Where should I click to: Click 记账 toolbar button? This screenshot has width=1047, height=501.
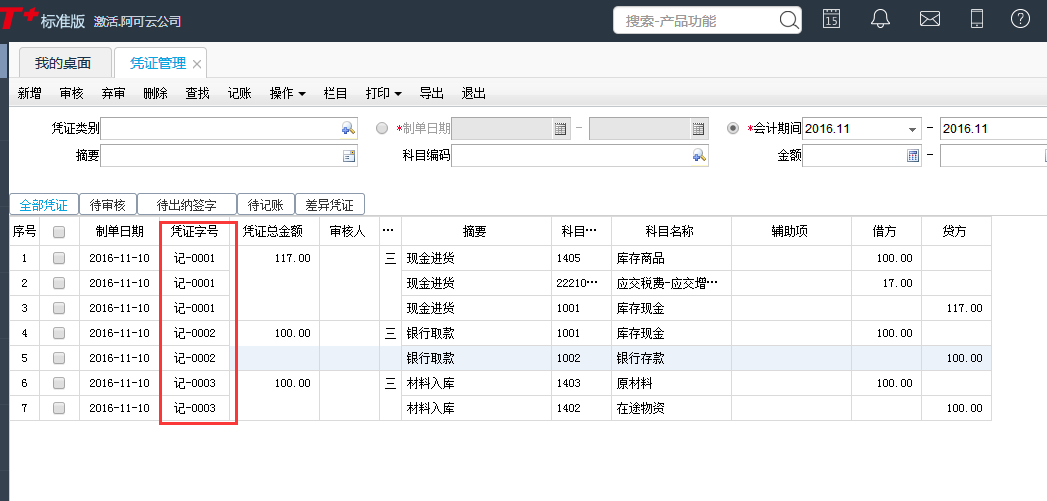click(x=240, y=94)
